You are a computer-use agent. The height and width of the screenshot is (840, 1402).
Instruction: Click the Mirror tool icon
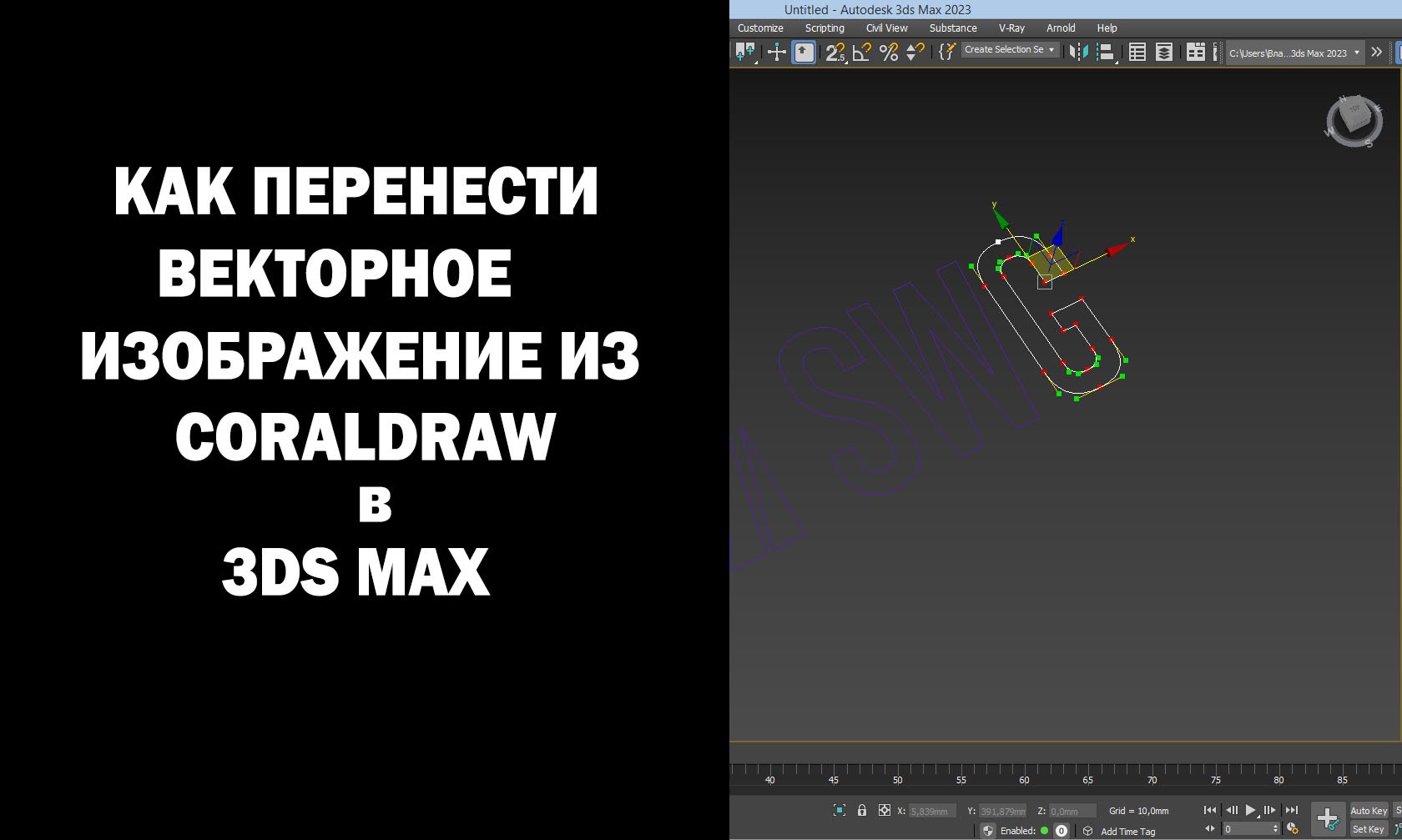tap(1078, 53)
